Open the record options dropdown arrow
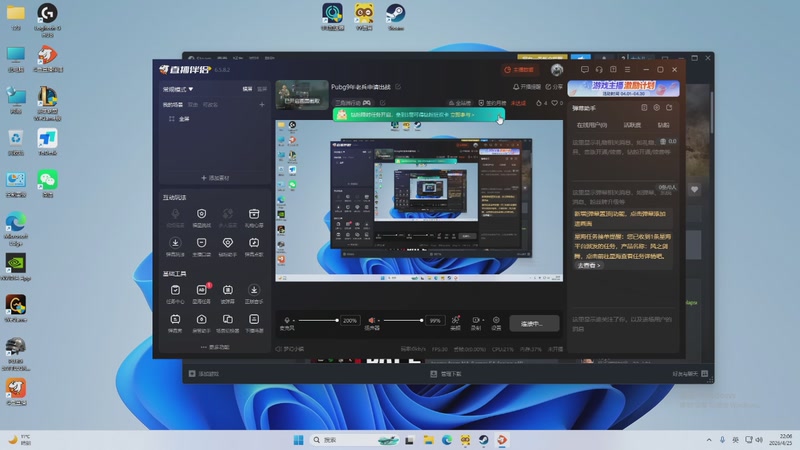This screenshot has width=800, height=450. pyautogui.click(x=483, y=320)
